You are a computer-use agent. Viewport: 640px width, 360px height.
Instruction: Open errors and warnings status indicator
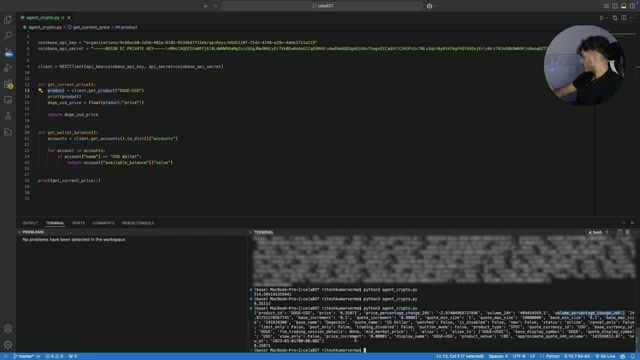tap(54, 356)
